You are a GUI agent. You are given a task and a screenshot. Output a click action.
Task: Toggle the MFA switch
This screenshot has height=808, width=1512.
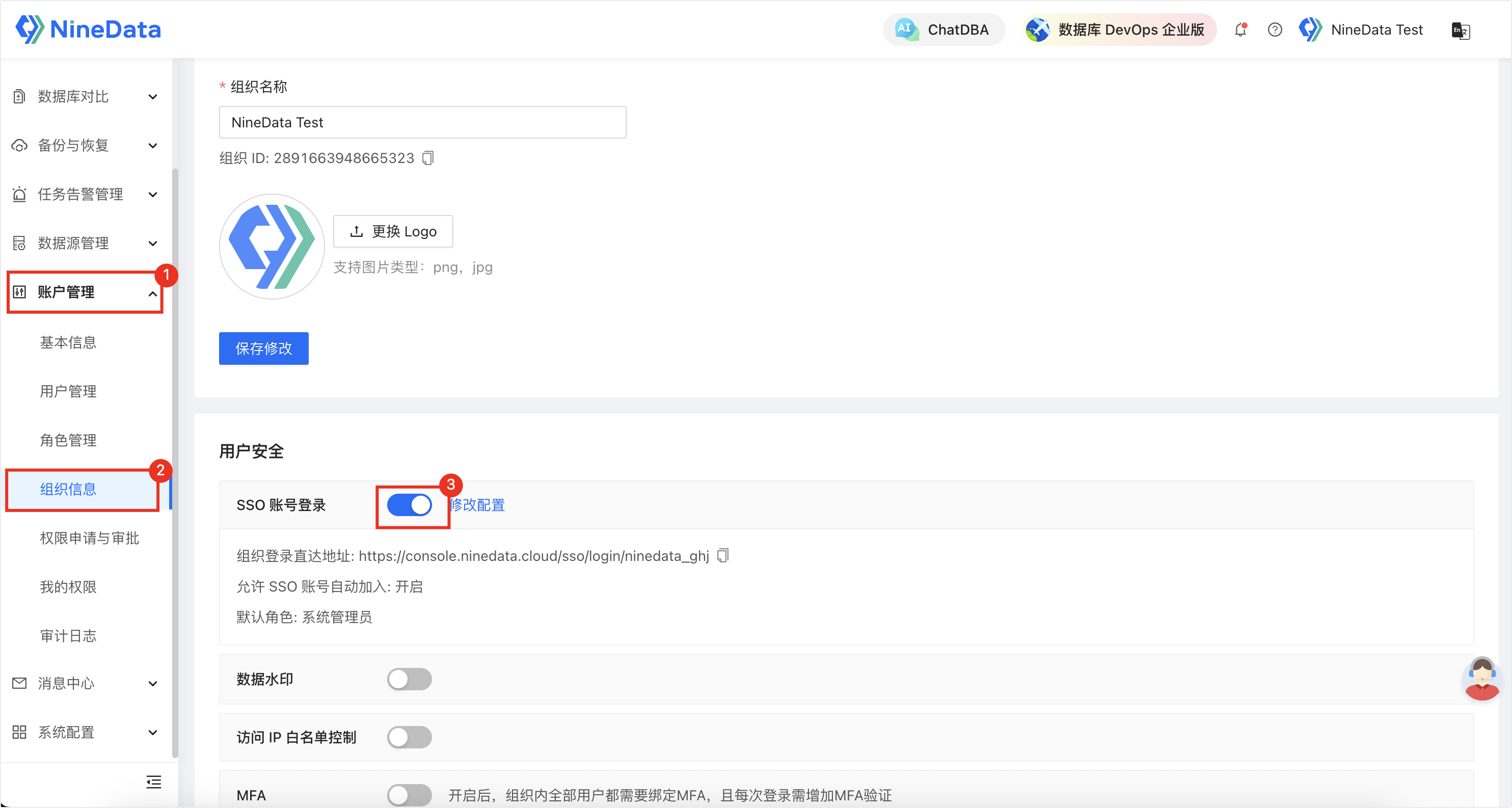coord(410,795)
